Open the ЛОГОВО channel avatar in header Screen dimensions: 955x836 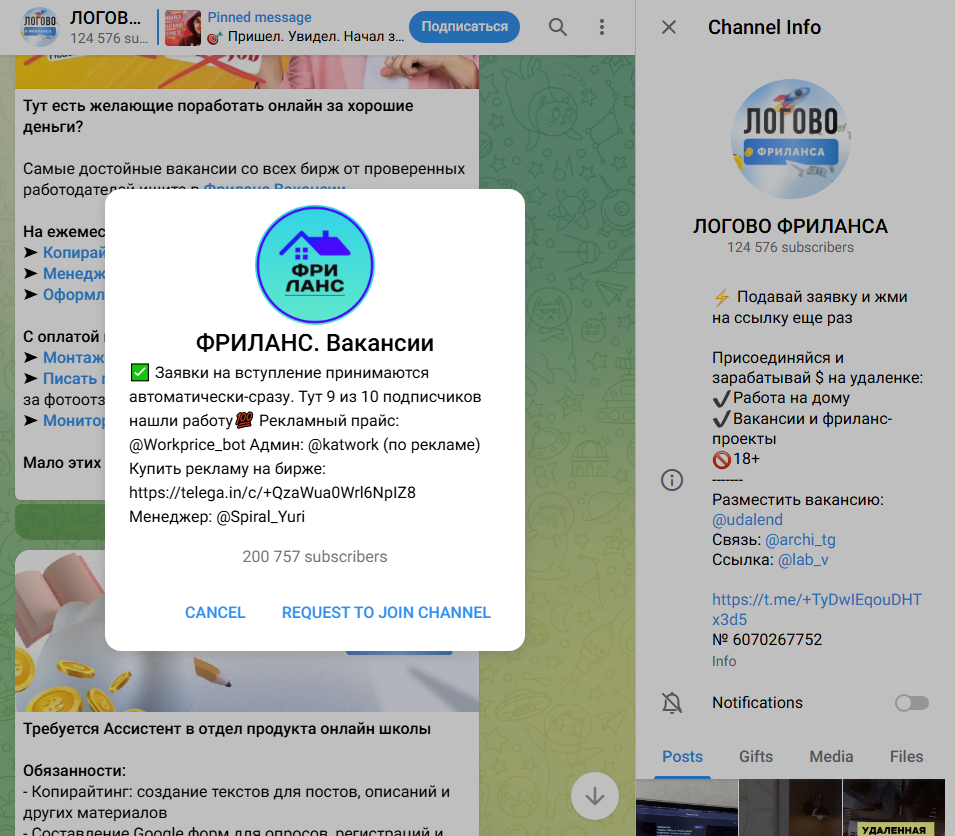point(40,27)
